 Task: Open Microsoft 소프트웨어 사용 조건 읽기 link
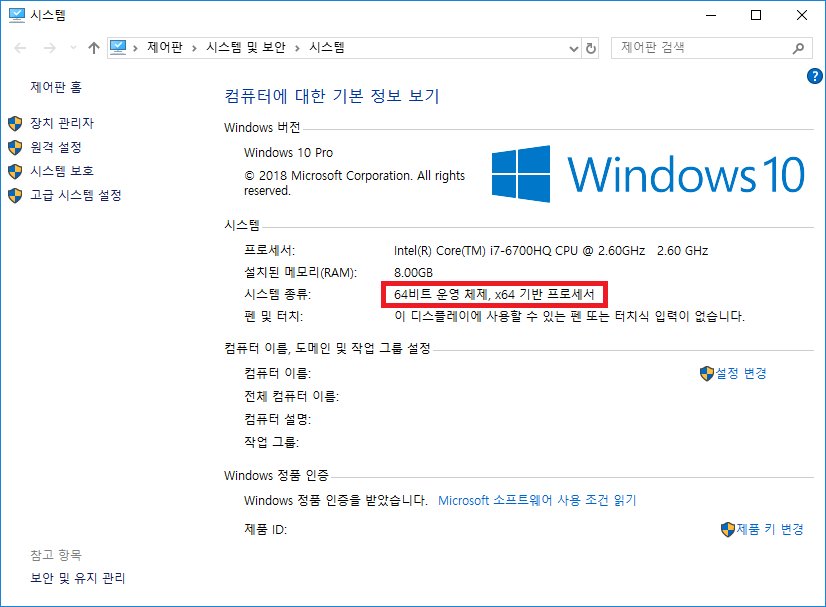tap(537, 500)
